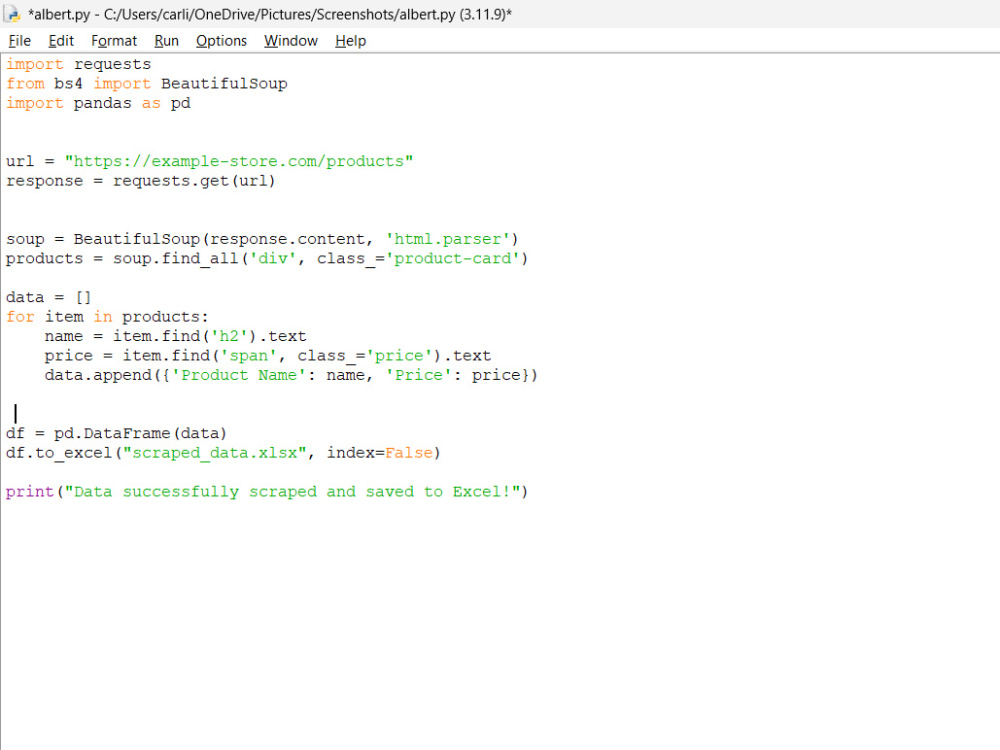
Task: Click 'BeautifulSoup' in the from bs4 import line
Action: point(224,84)
